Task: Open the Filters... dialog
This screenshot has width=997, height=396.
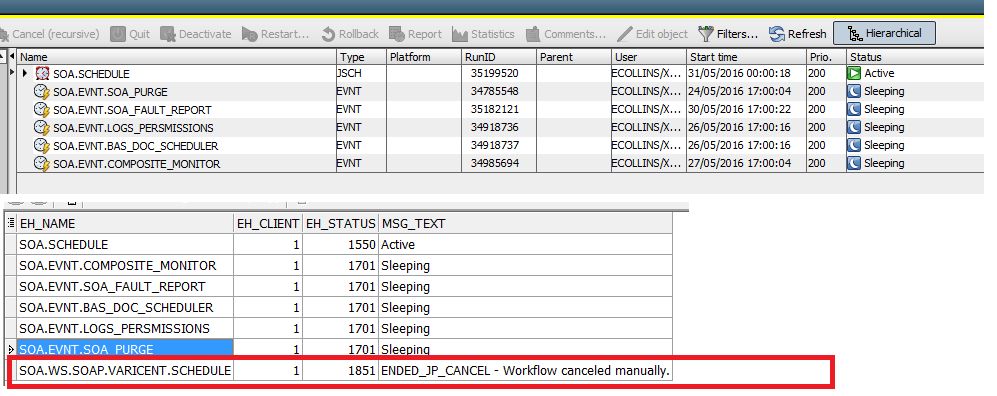Action: [x=729, y=34]
